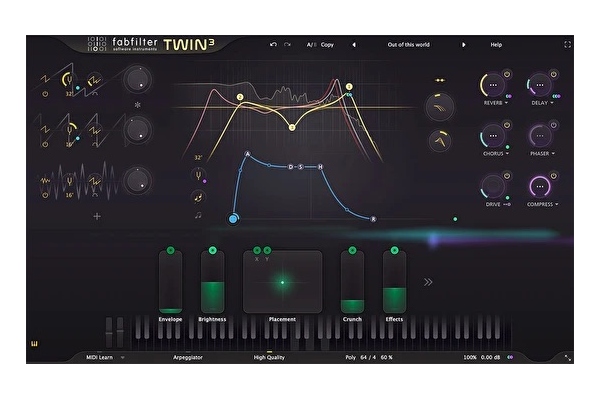Open the 'Out of this world' preset menu

408,45
